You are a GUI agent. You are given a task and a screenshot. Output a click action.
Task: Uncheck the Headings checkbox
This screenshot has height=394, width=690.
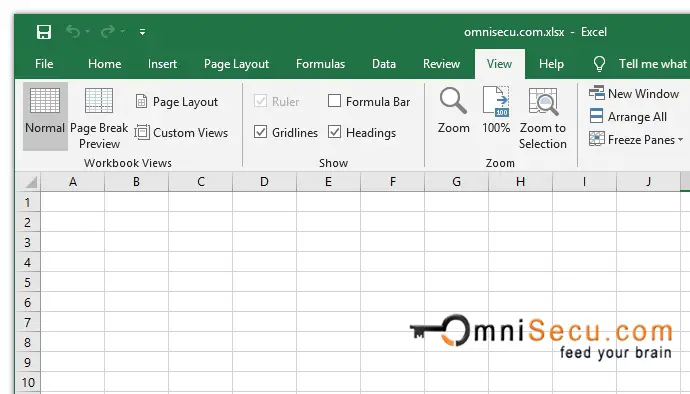(x=334, y=132)
